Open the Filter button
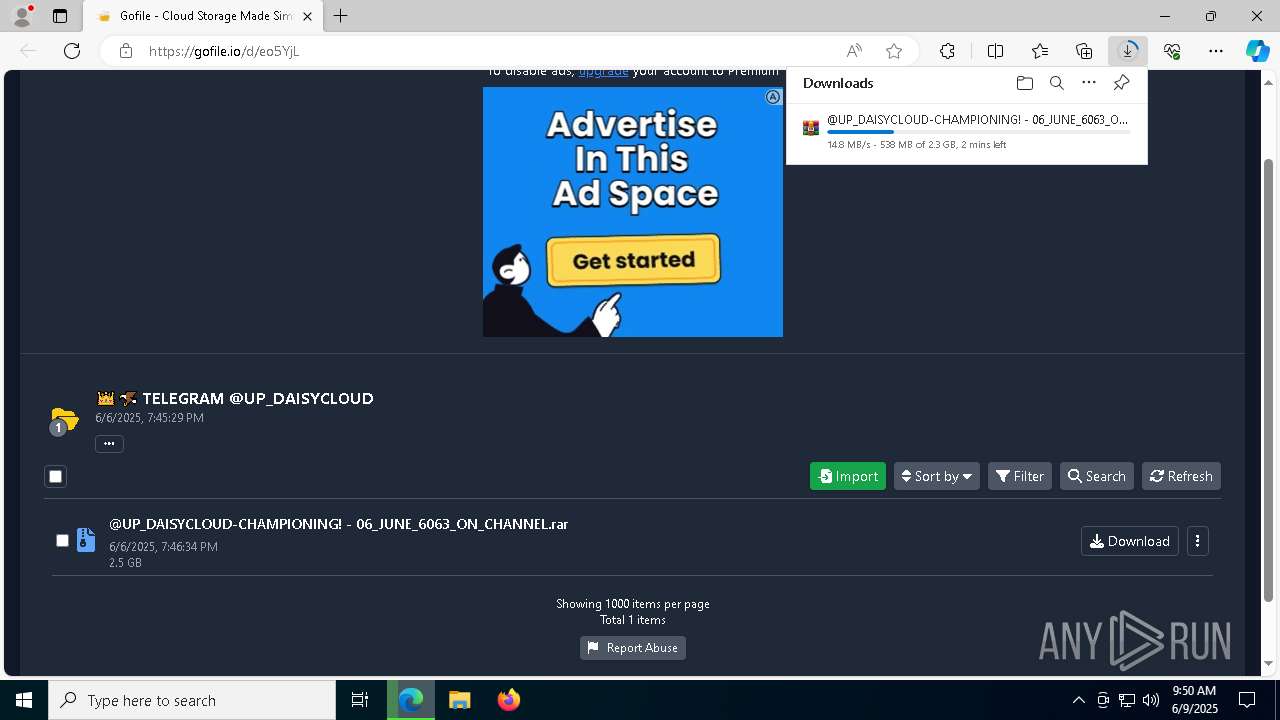This screenshot has width=1280, height=720. tap(1020, 476)
